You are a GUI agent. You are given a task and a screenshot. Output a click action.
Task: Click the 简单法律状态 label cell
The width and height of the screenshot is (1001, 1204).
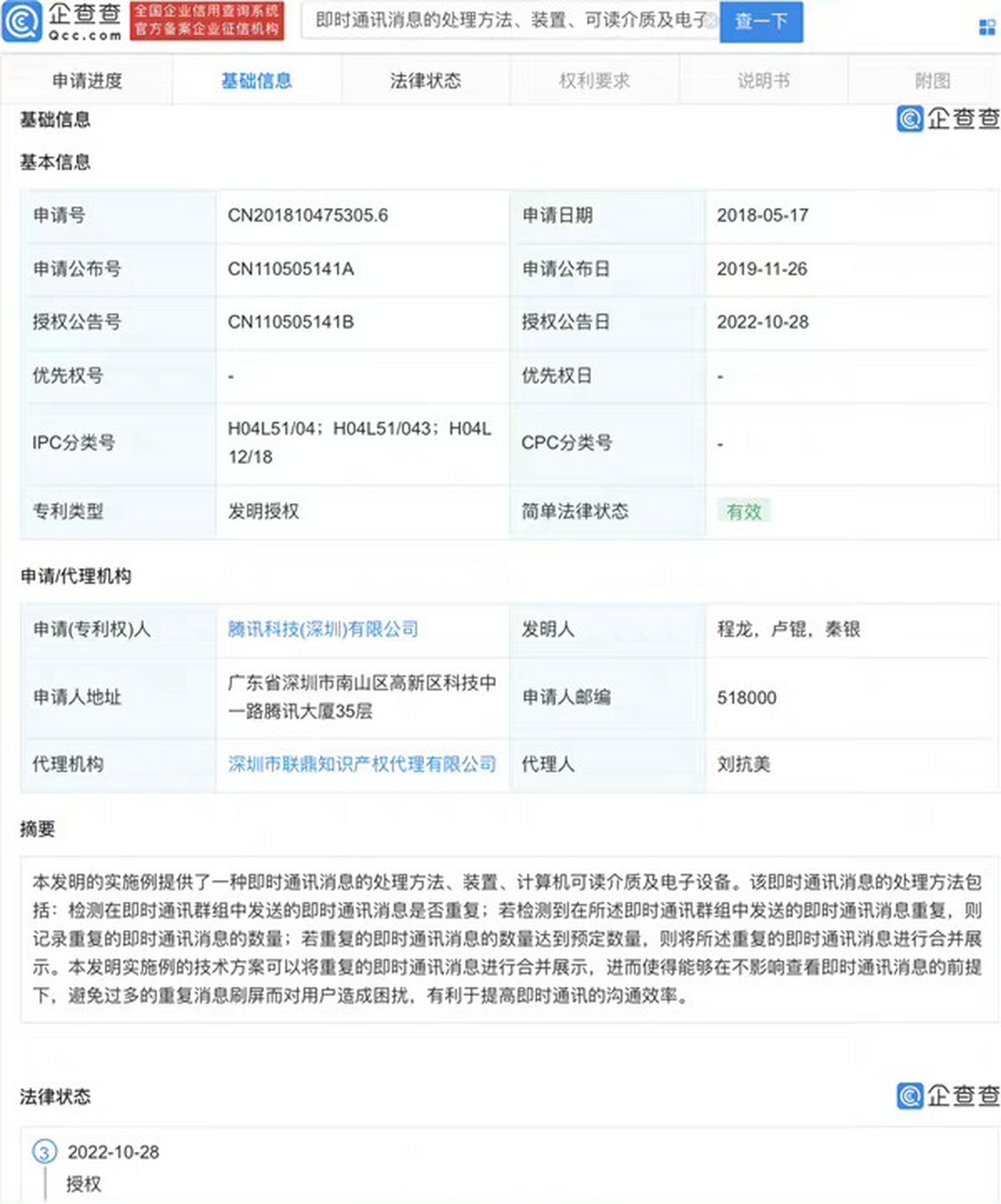click(x=608, y=512)
